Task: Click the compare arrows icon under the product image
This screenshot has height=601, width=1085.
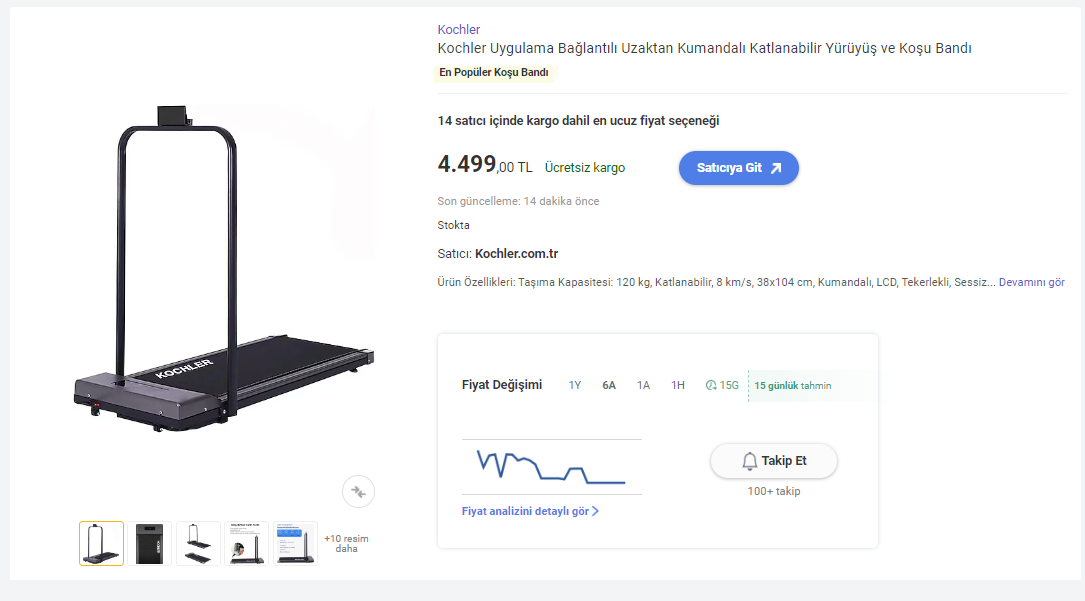Action: tap(358, 491)
